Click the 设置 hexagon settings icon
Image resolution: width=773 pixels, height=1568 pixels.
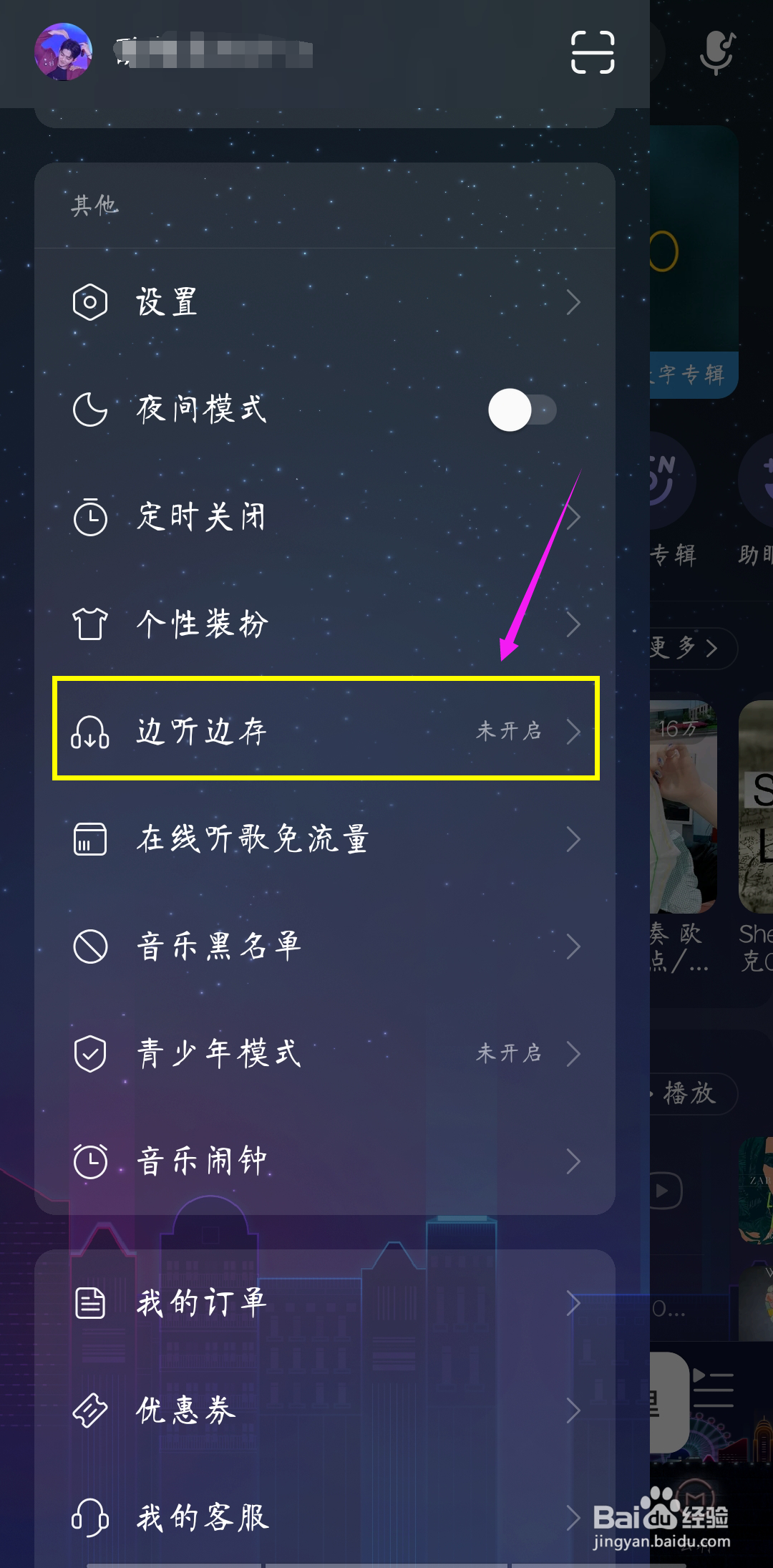90,302
